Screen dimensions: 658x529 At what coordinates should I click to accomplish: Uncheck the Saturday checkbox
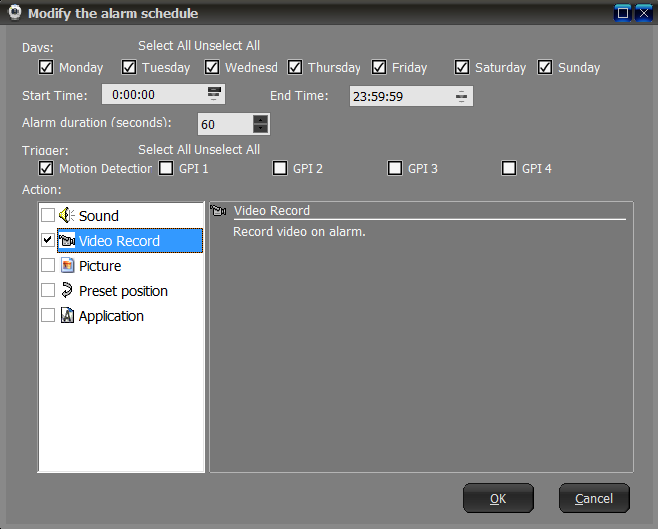(x=462, y=67)
